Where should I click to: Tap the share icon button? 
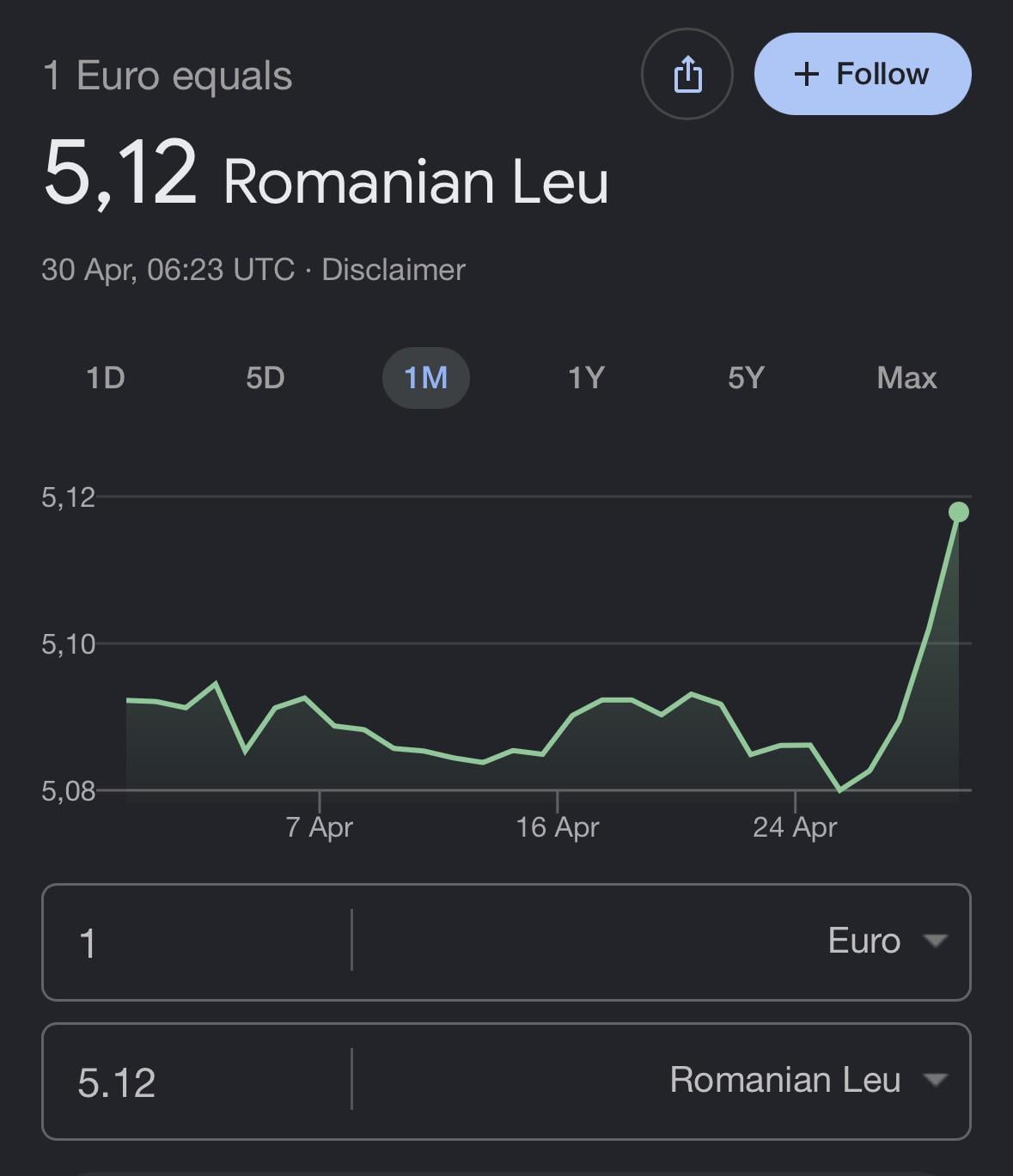click(x=687, y=74)
